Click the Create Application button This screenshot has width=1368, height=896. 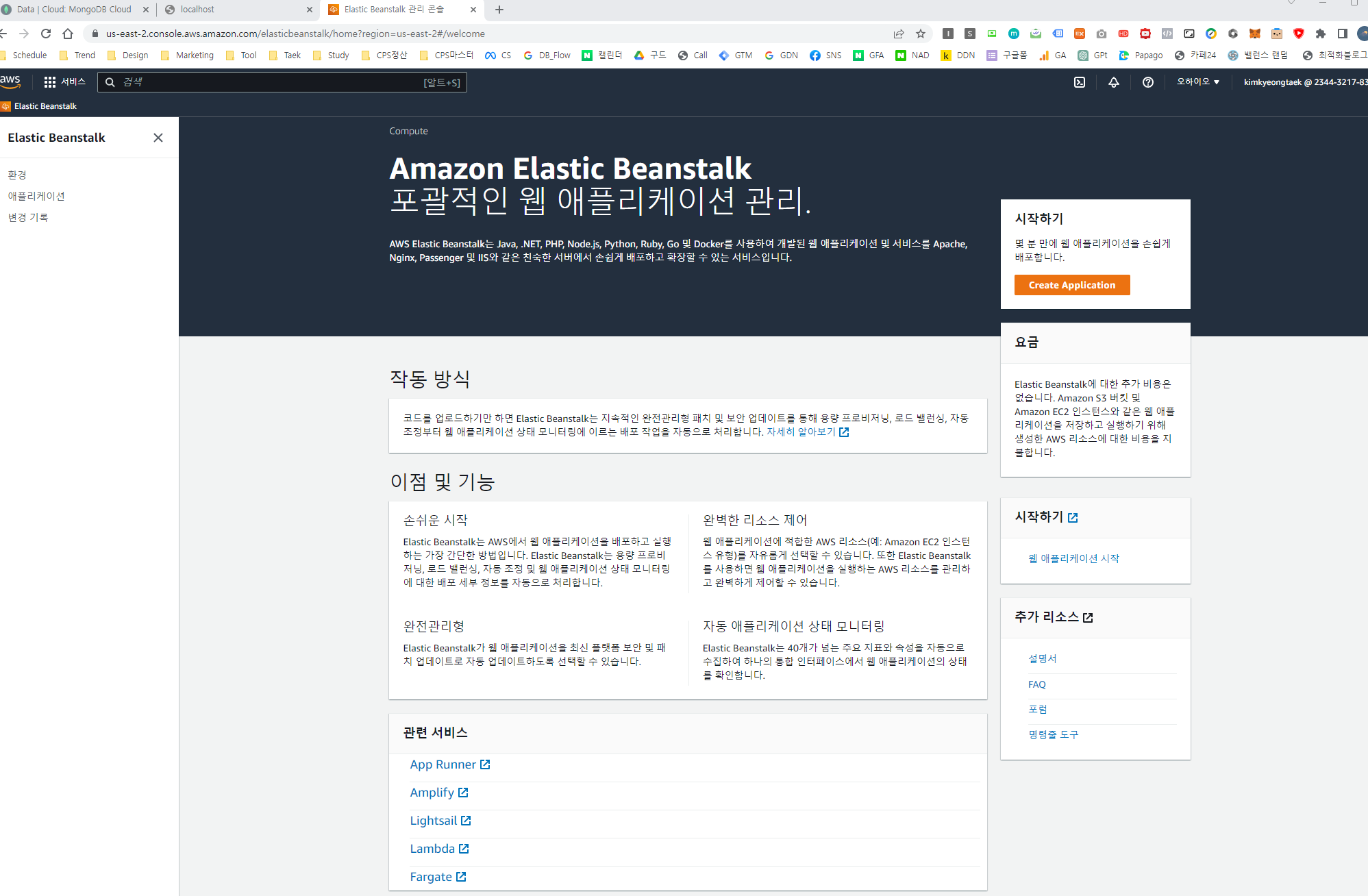point(1072,285)
